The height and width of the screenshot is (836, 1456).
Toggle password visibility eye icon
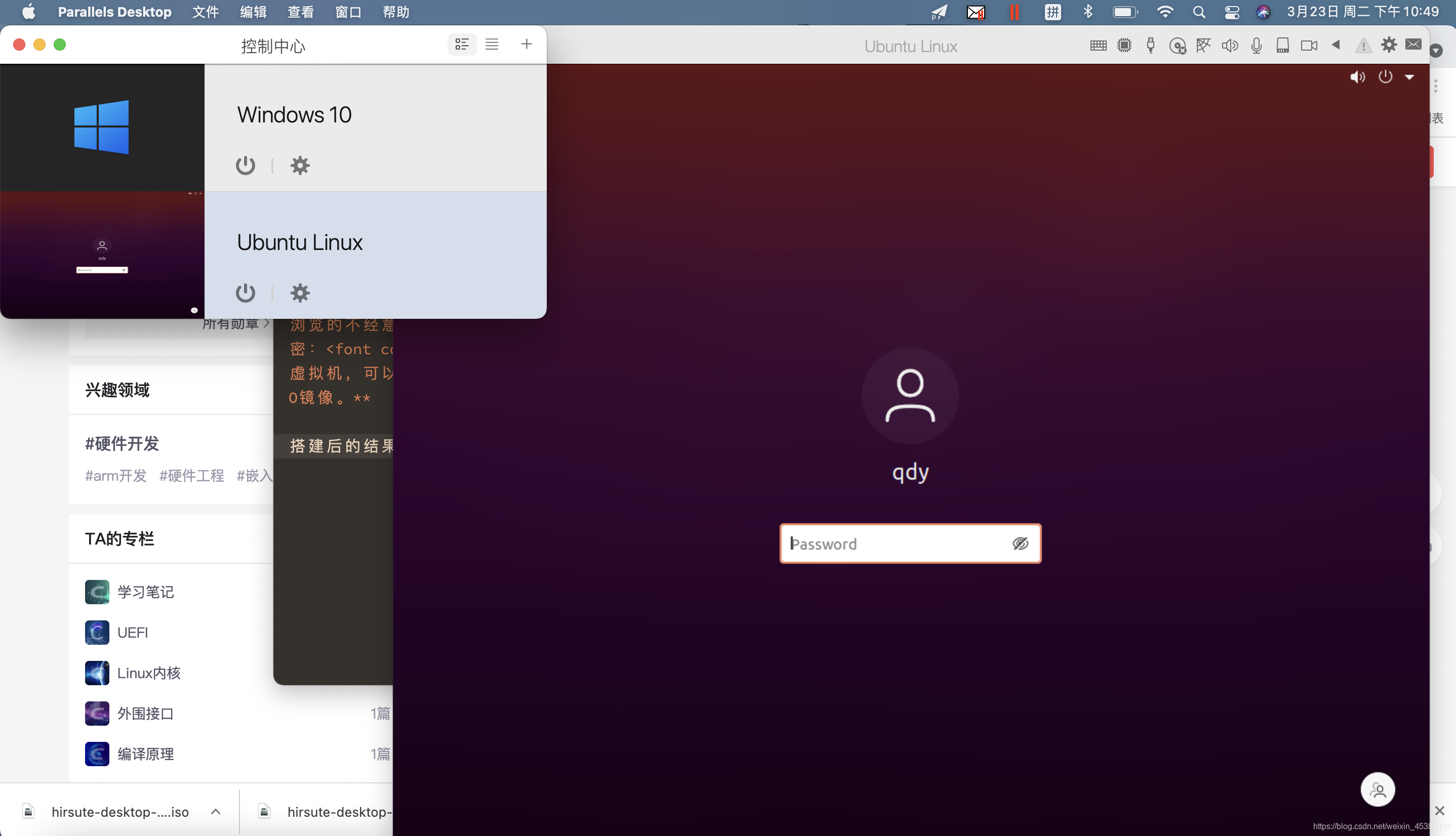[x=1020, y=543]
